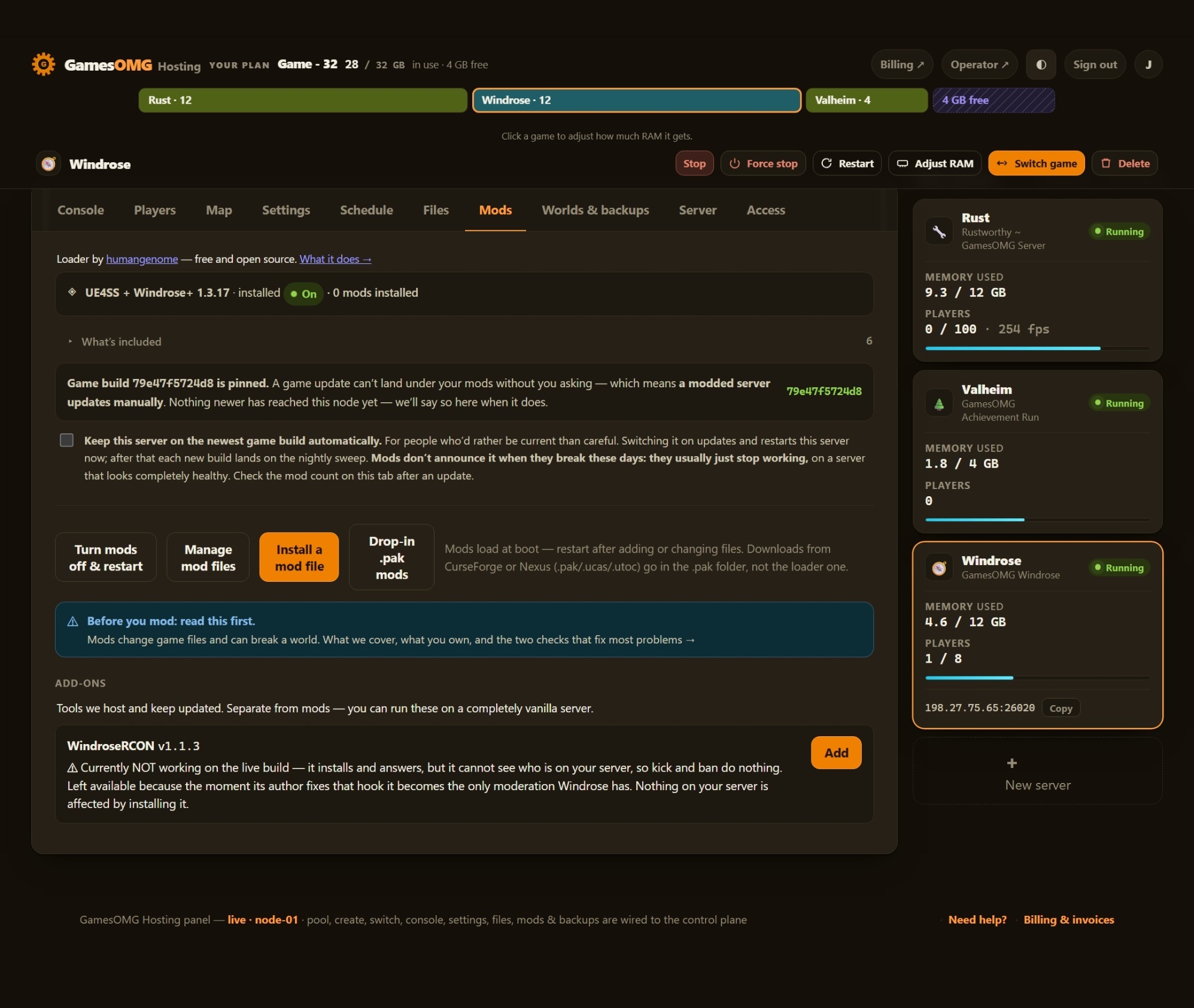1194x1008 pixels.
Task: Click Turn mods off & restart
Action: click(106, 557)
